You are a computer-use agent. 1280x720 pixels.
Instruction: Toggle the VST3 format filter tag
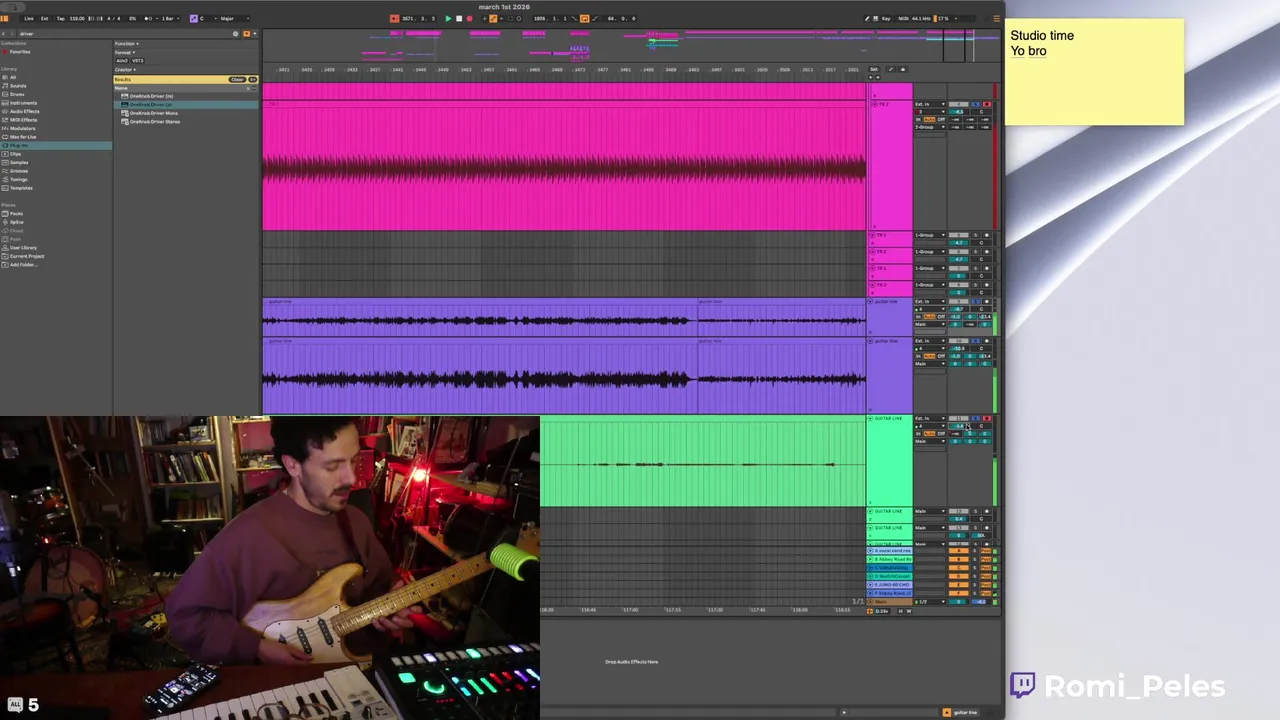[x=138, y=61]
